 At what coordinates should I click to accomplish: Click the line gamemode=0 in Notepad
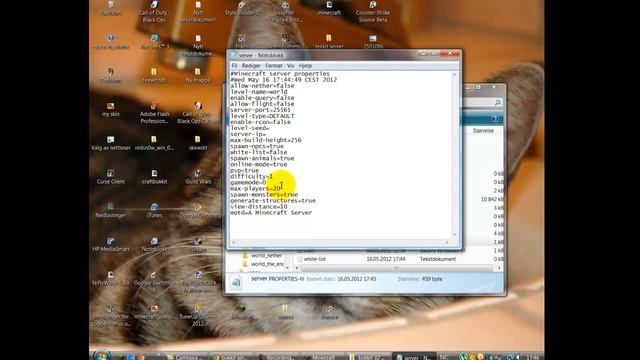click(x=248, y=182)
